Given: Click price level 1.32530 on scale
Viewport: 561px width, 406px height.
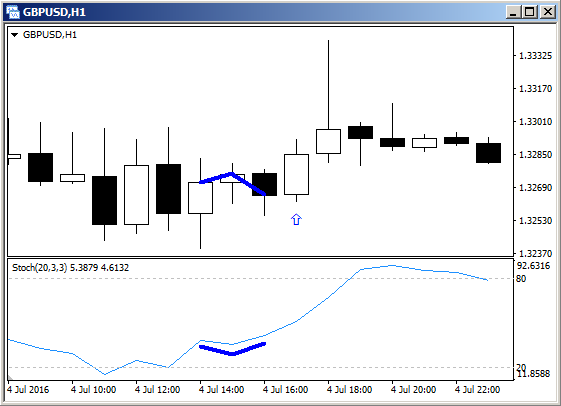Looking at the screenshot, I should [535, 220].
